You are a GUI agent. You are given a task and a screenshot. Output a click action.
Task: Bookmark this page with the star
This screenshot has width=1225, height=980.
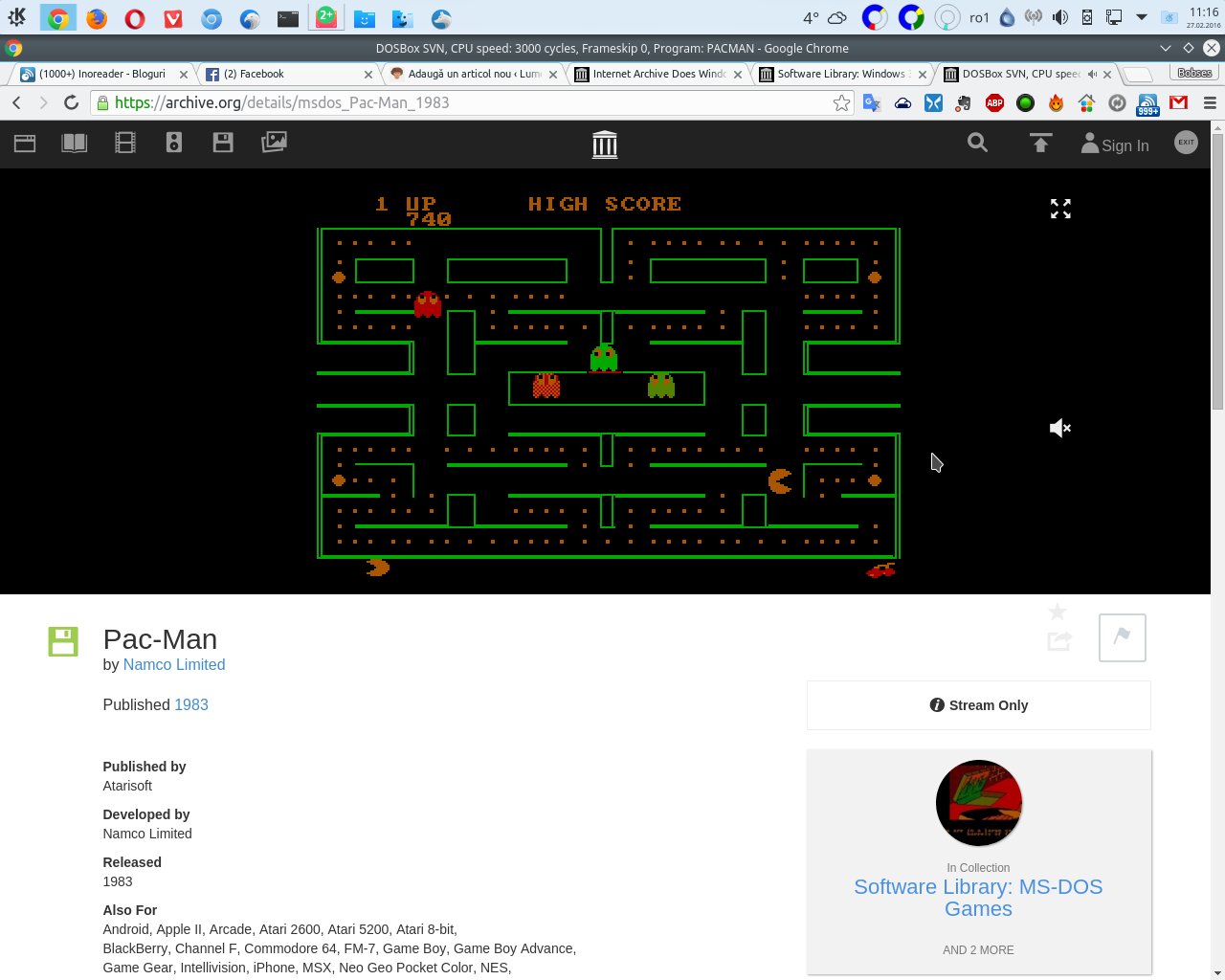[841, 103]
